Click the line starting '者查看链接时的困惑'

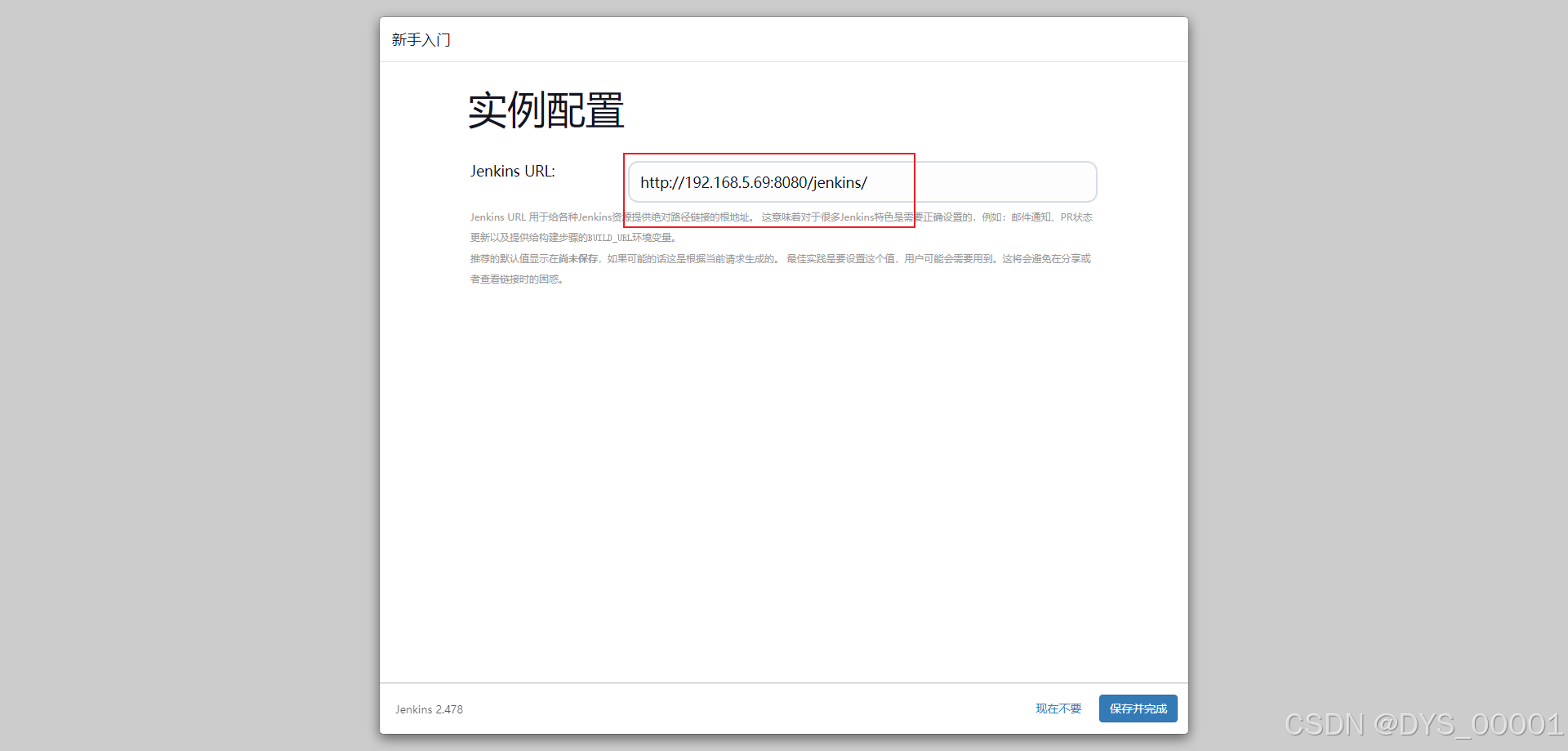tap(517, 279)
